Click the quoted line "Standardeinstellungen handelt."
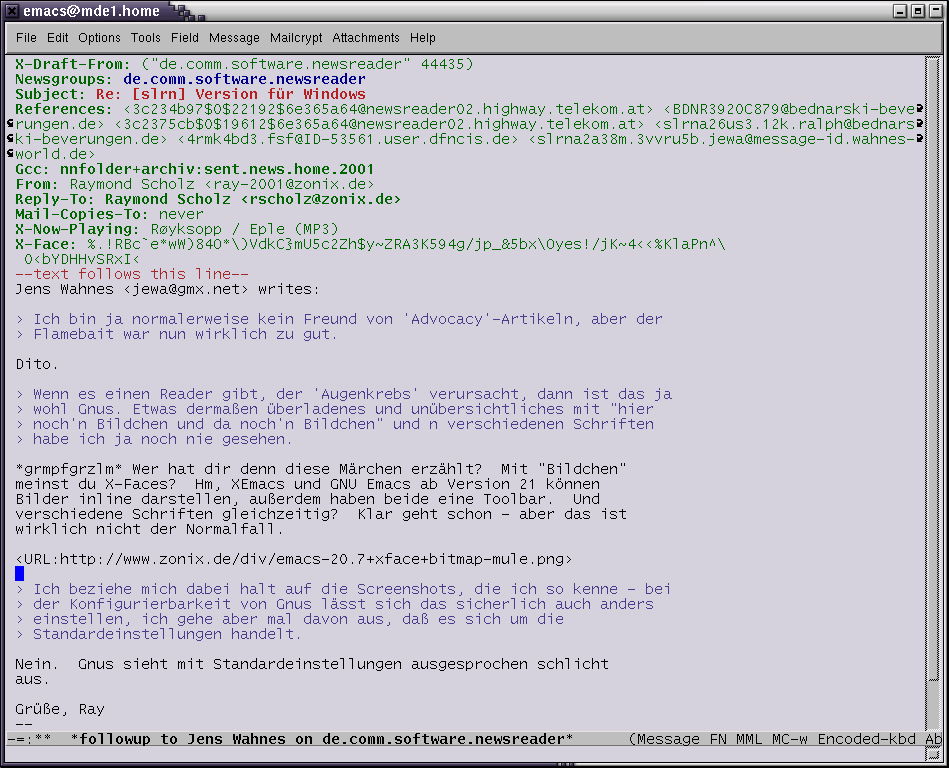949x768 pixels. (x=158, y=634)
